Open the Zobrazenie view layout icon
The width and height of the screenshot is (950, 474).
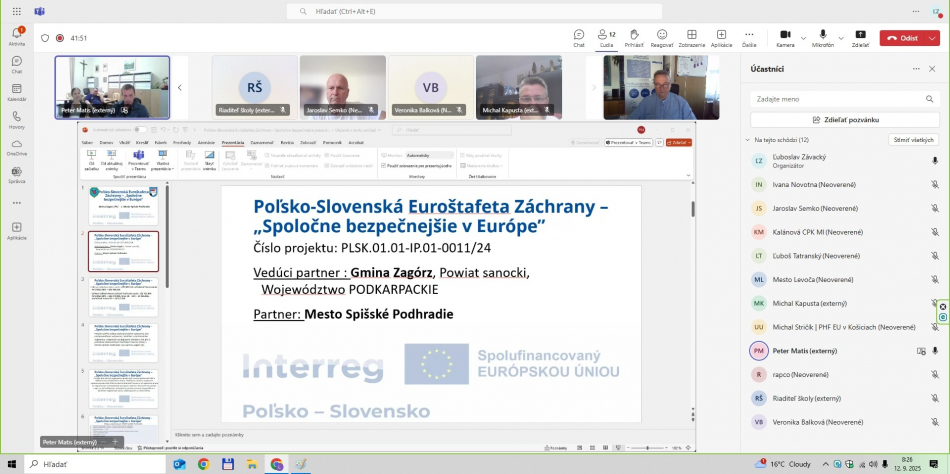(691, 37)
